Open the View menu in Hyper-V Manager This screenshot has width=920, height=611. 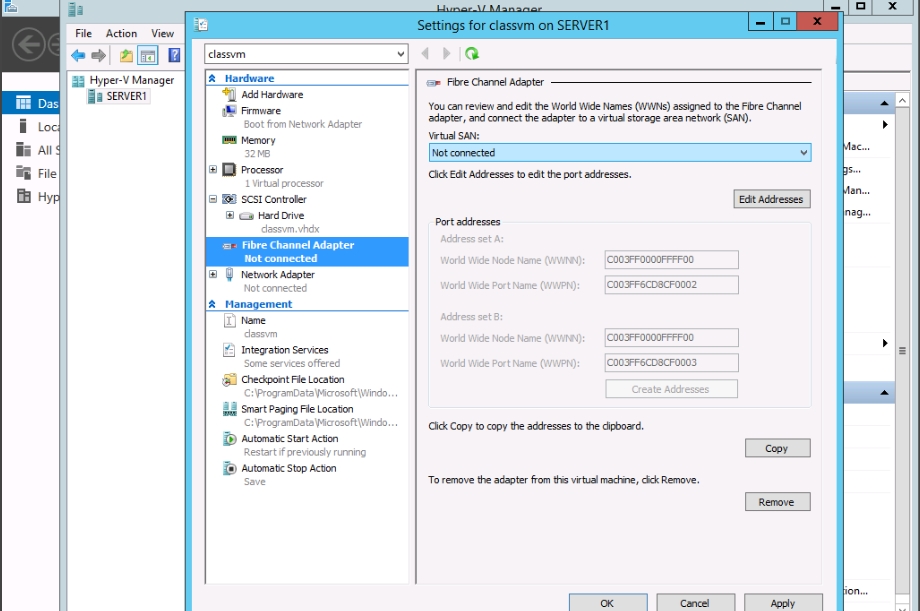(x=163, y=33)
